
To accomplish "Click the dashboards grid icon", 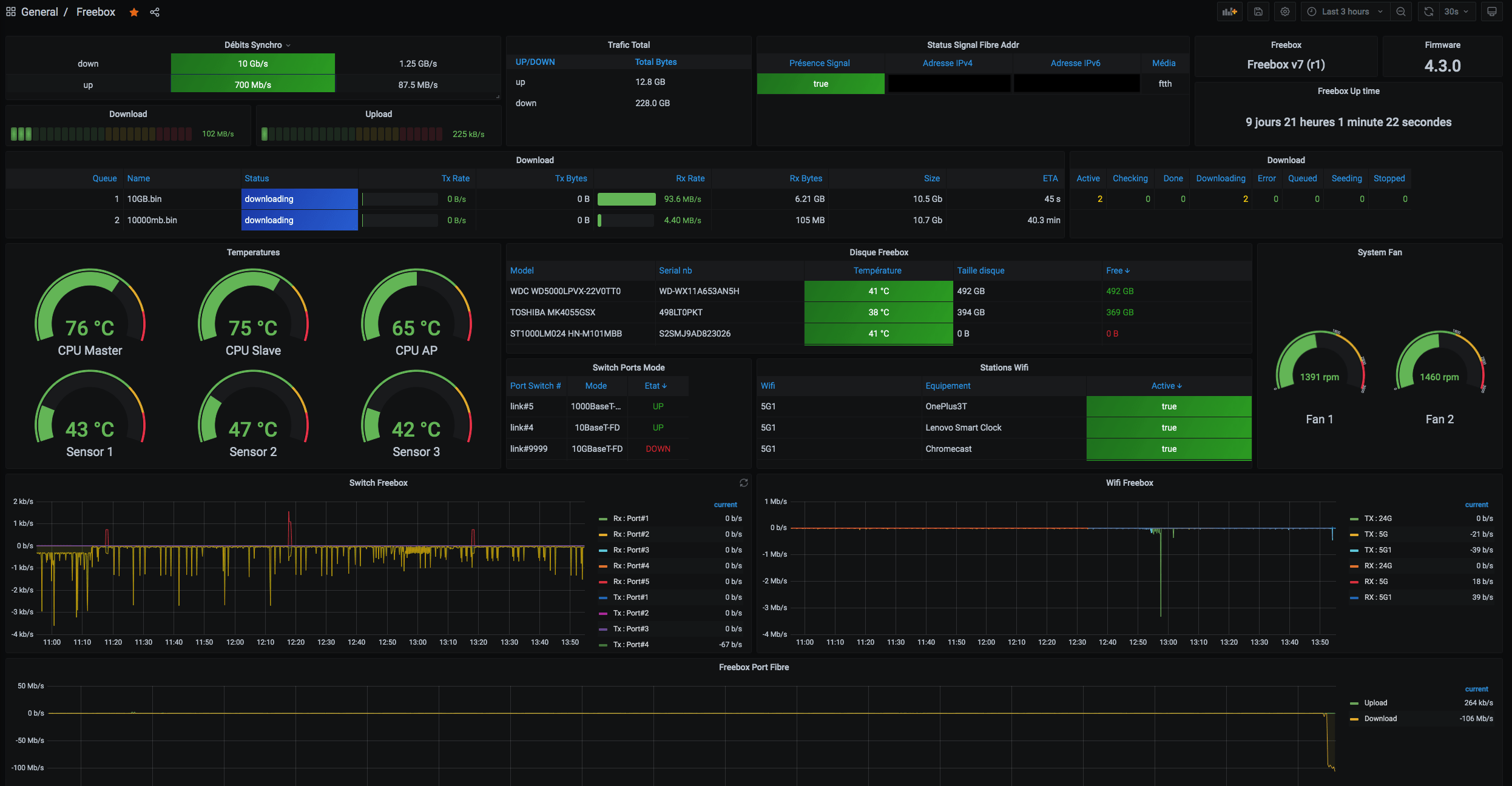I will click(10, 12).
